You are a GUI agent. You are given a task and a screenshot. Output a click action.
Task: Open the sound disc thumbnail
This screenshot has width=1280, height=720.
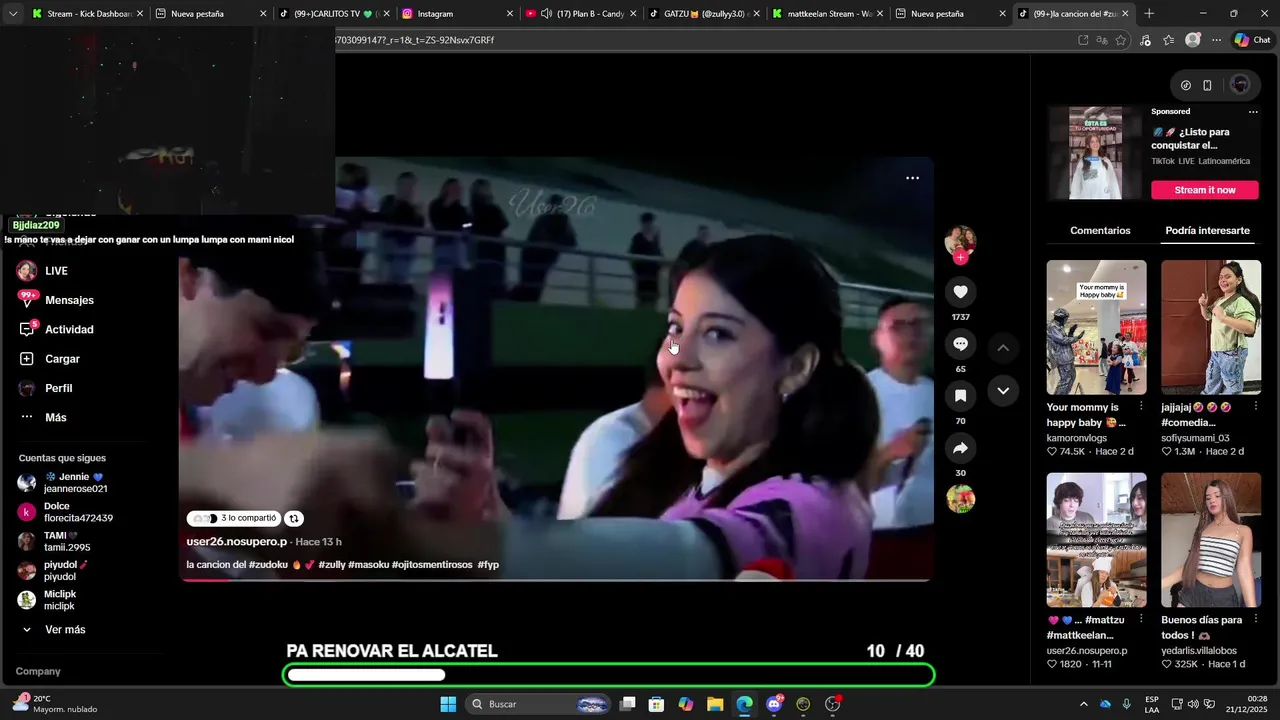pyautogui.click(x=960, y=499)
